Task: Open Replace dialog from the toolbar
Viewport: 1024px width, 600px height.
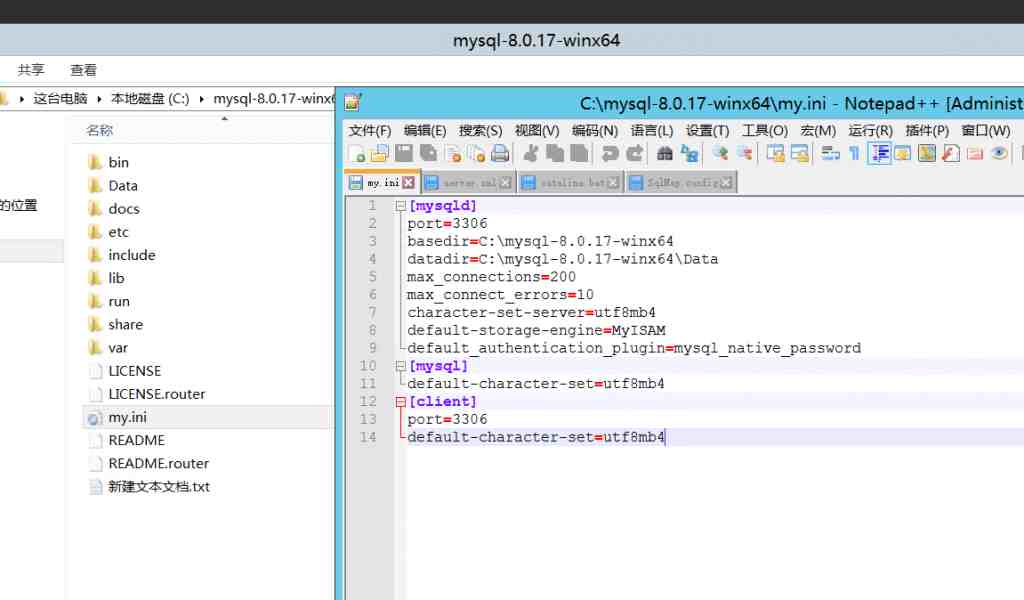Action: click(x=690, y=153)
